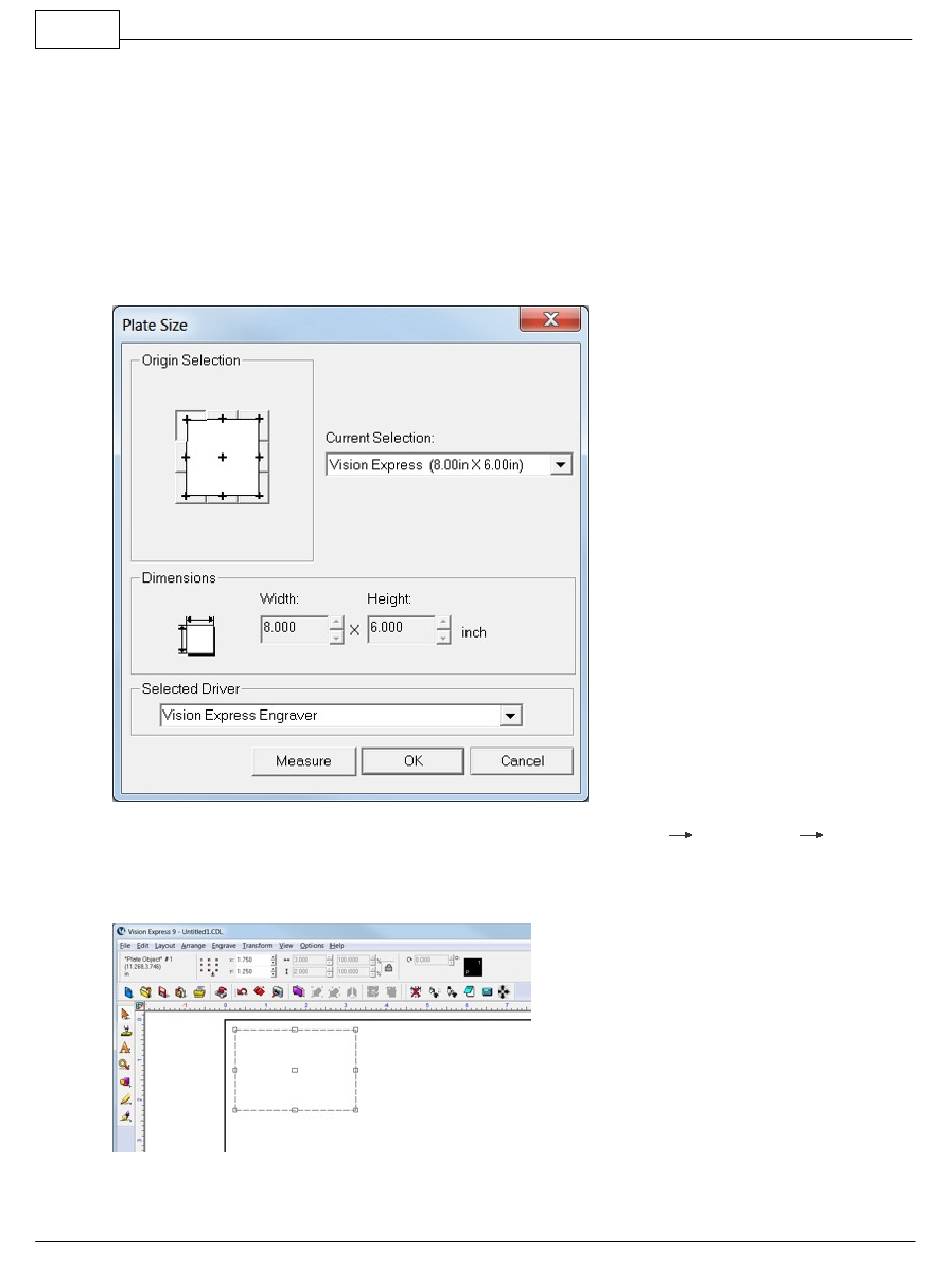Select the top-right origin point

[259, 420]
